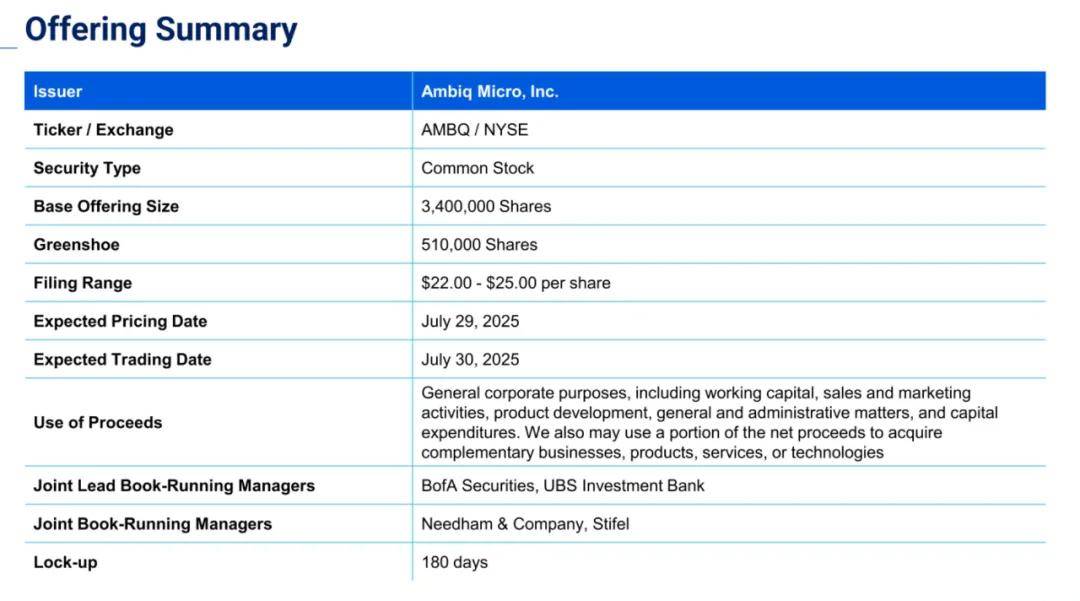
Task: Click the Ambiq Micro, Inc. header cell
Action: coord(729,91)
